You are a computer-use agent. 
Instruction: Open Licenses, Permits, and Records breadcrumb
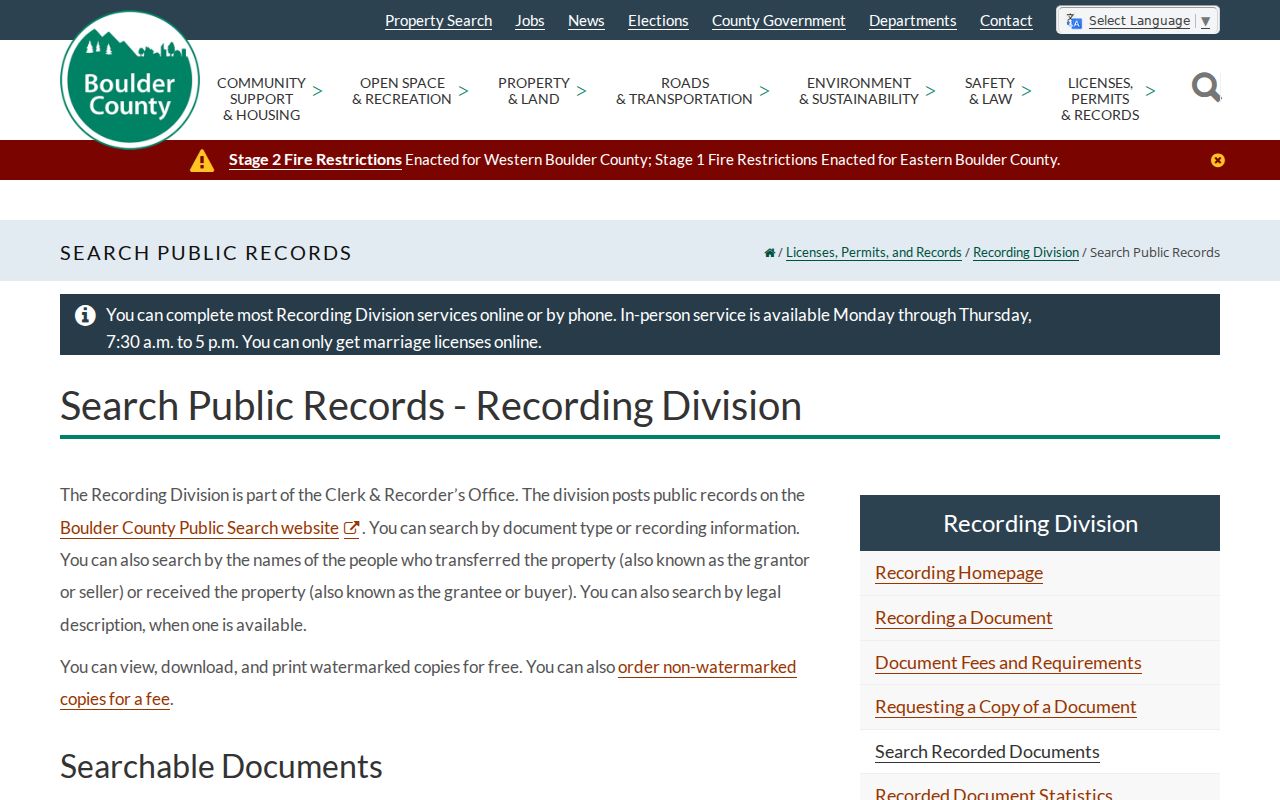pos(874,253)
